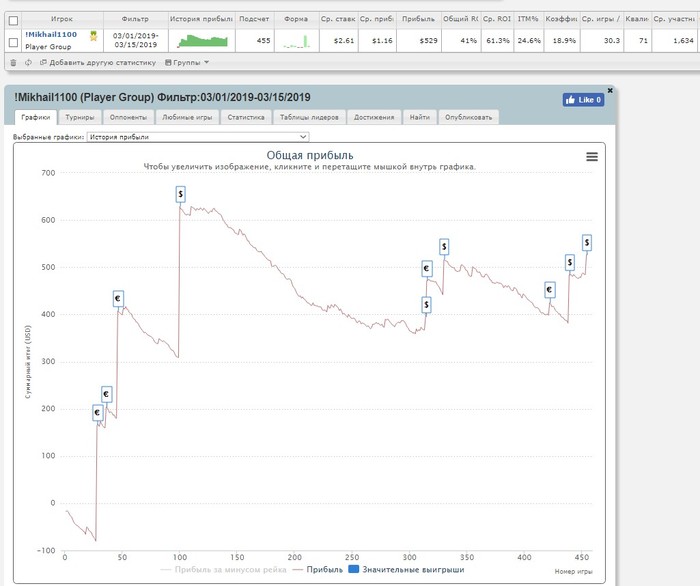Toggle the select-all checkbox in table header

coord(13,19)
